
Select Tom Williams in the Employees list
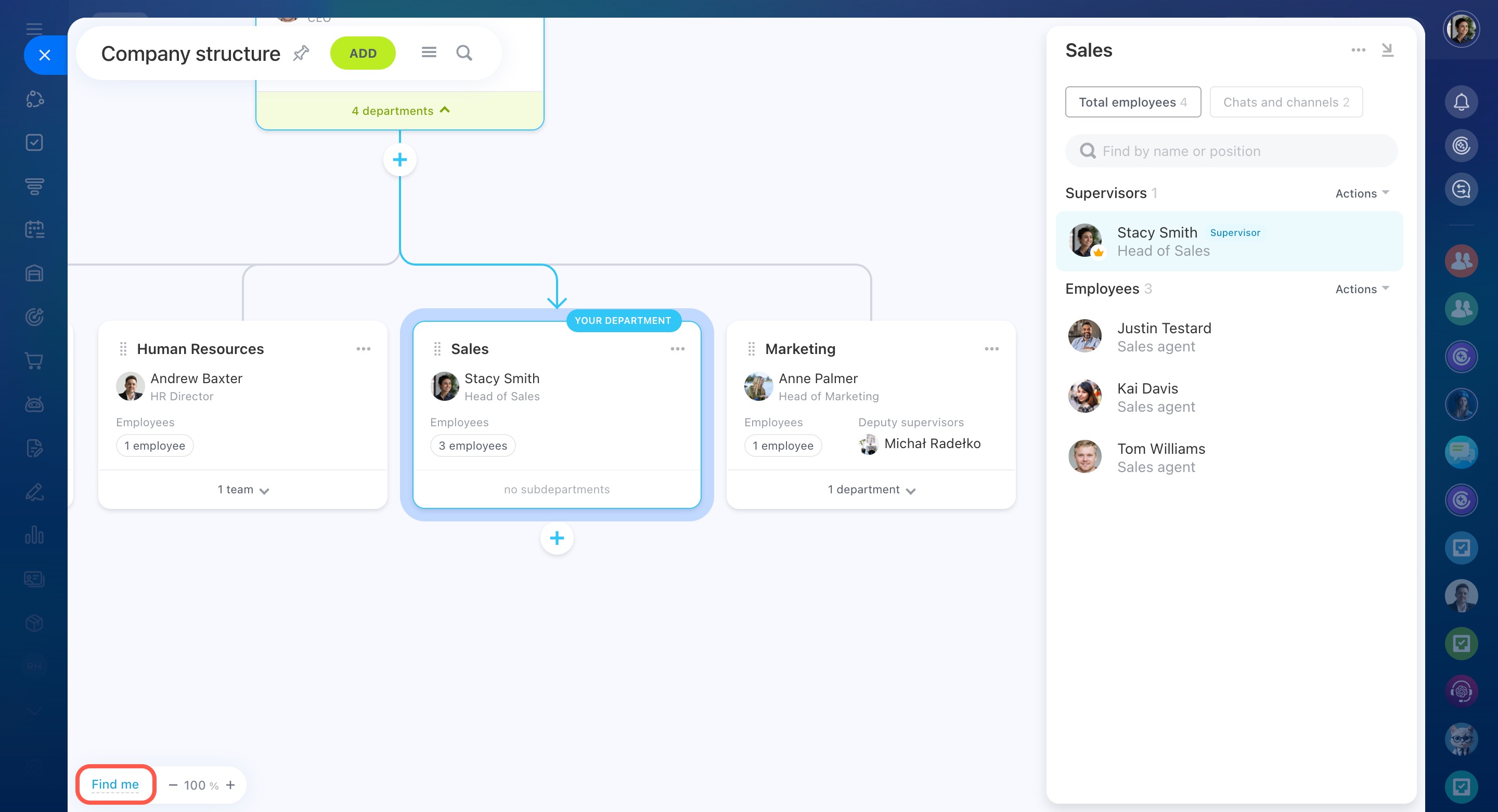coord(1229,458)
